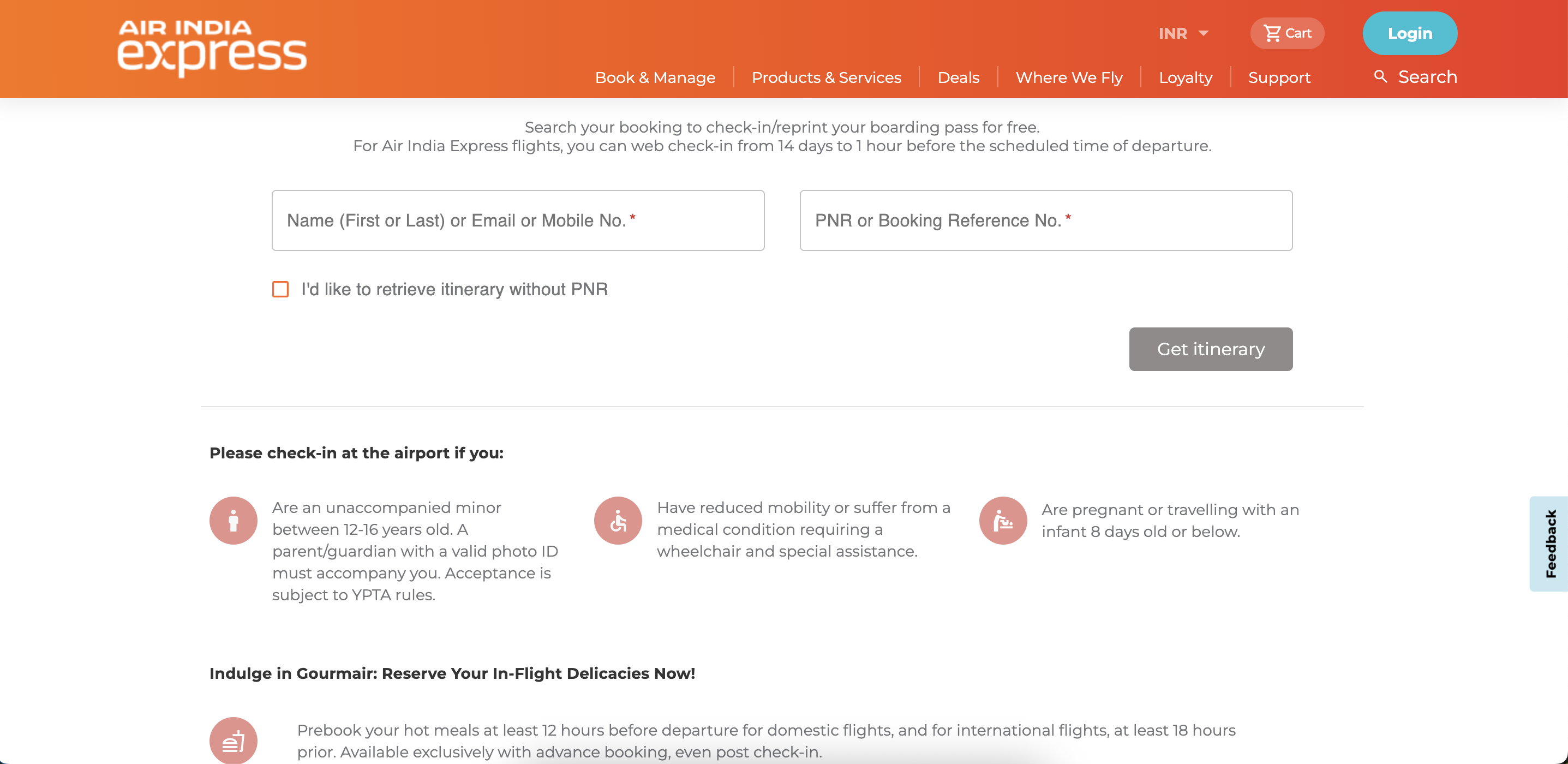
Task: Open the Deals menu item
Action: 957,77
